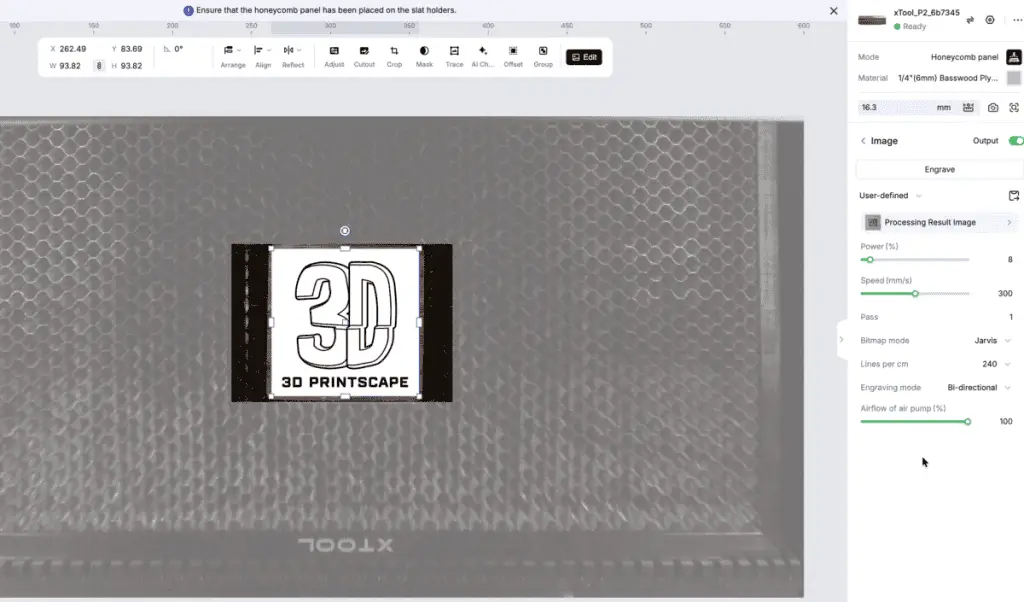Open the Arrange dropdown
This screenshot has width=1024, height=602.
tap(232, 57)
